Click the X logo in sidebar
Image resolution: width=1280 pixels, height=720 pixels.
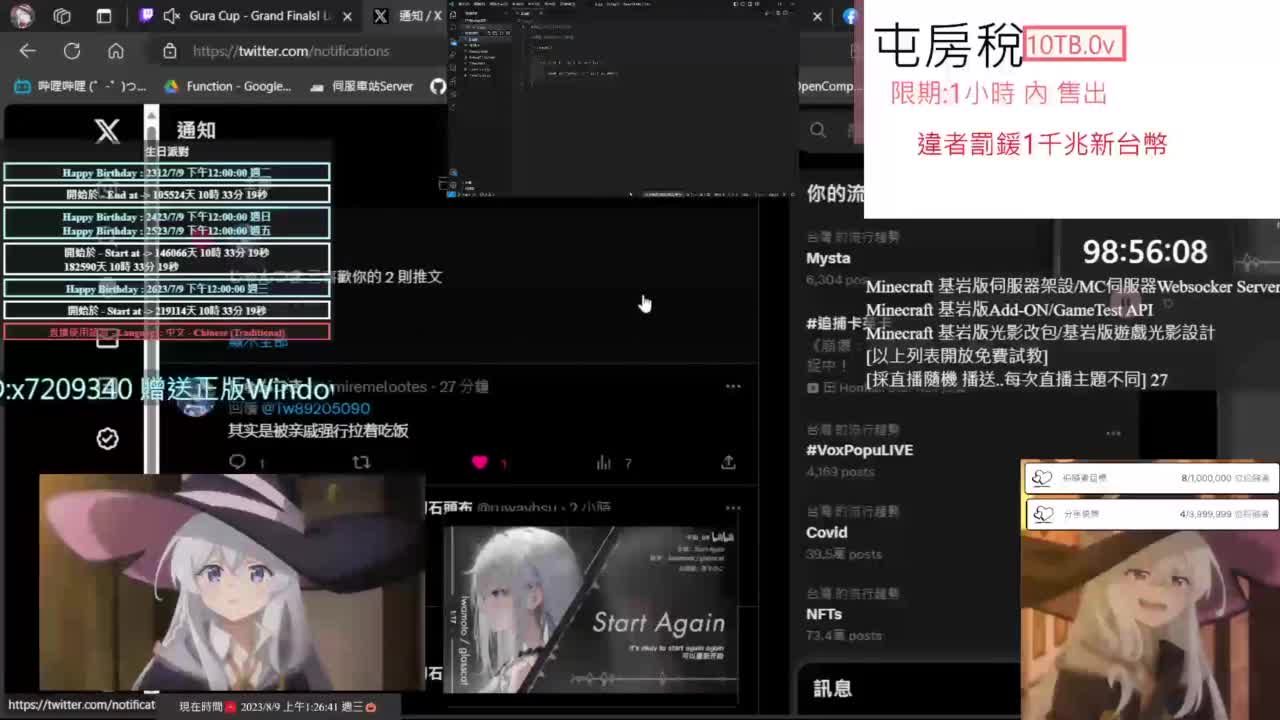[x=107, y=130]
